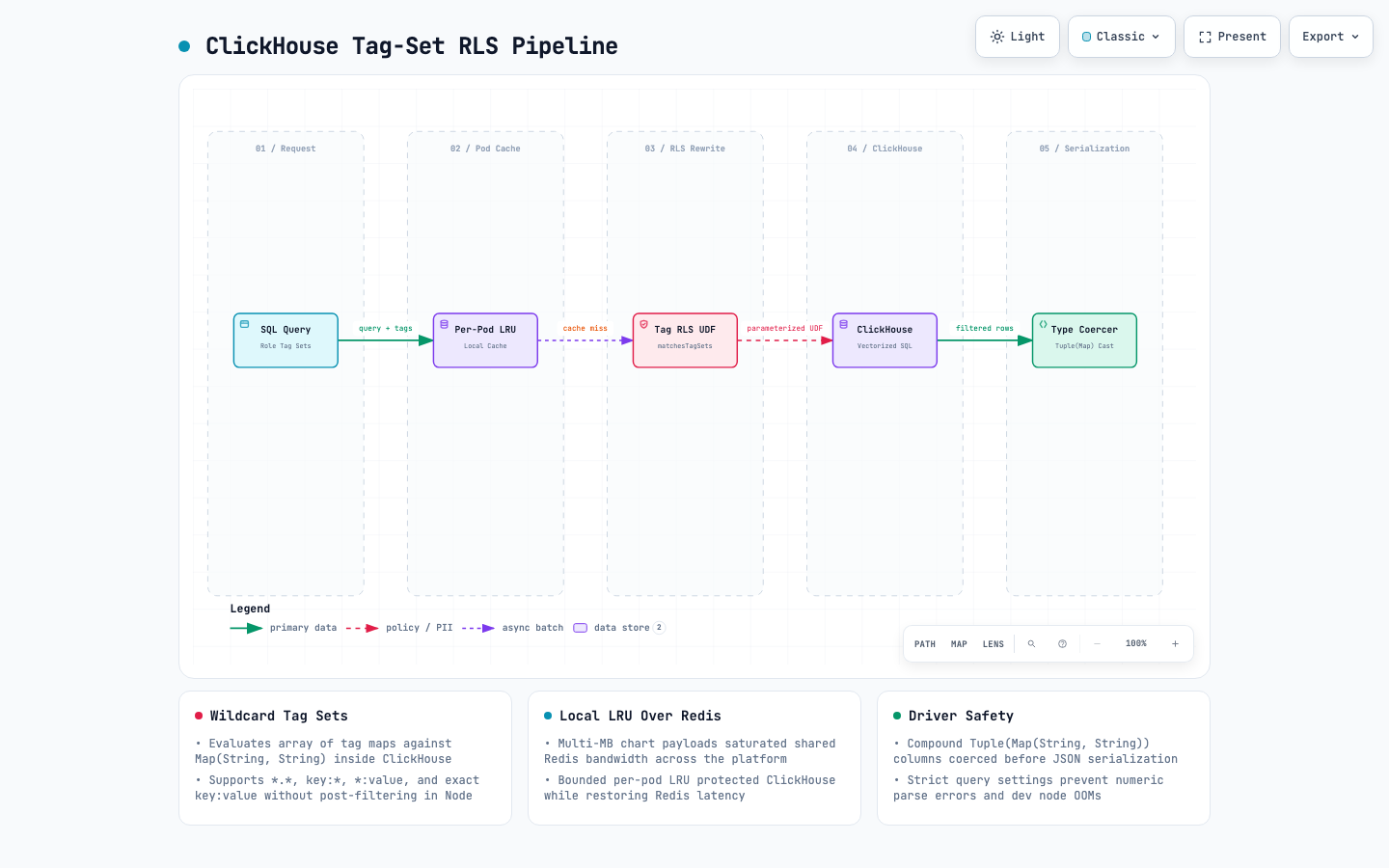The width and height of the screenshot is (1389, 868).
Task: Open help with the question mark icon
Action: (x=1062, y=643)
